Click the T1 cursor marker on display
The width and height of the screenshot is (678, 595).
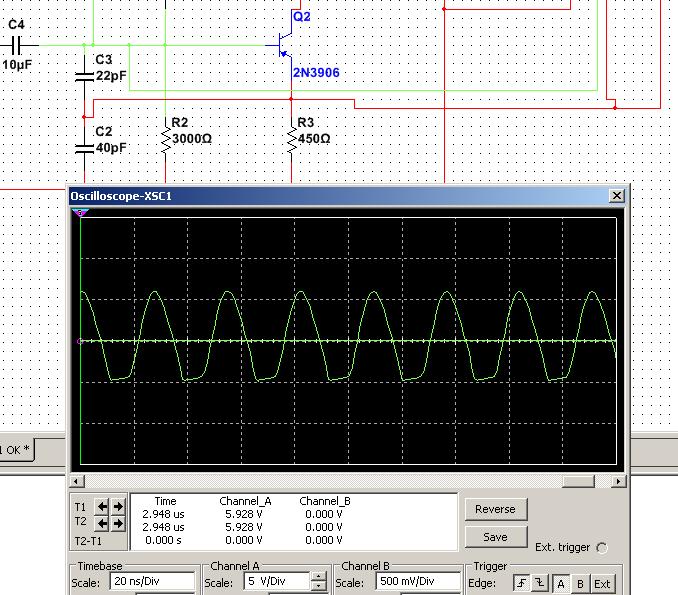coord(80,212)
